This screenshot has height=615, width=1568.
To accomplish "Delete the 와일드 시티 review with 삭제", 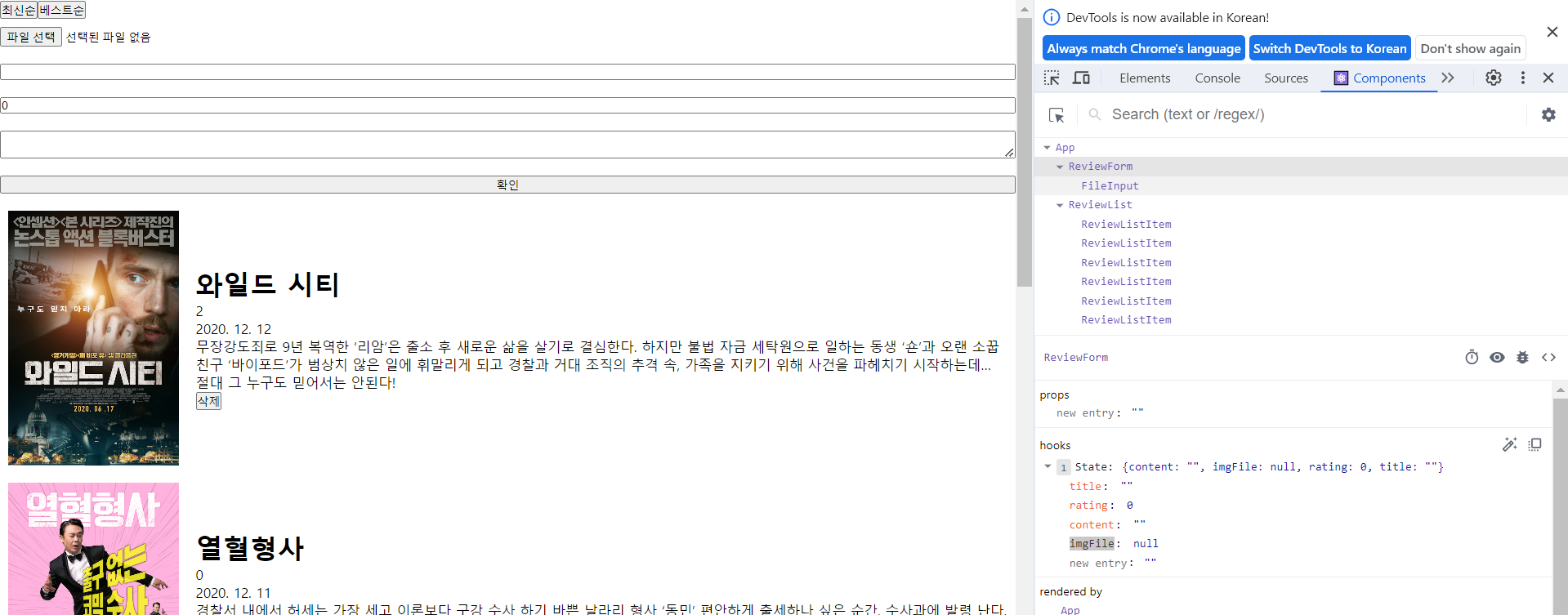I will (208, 401).
